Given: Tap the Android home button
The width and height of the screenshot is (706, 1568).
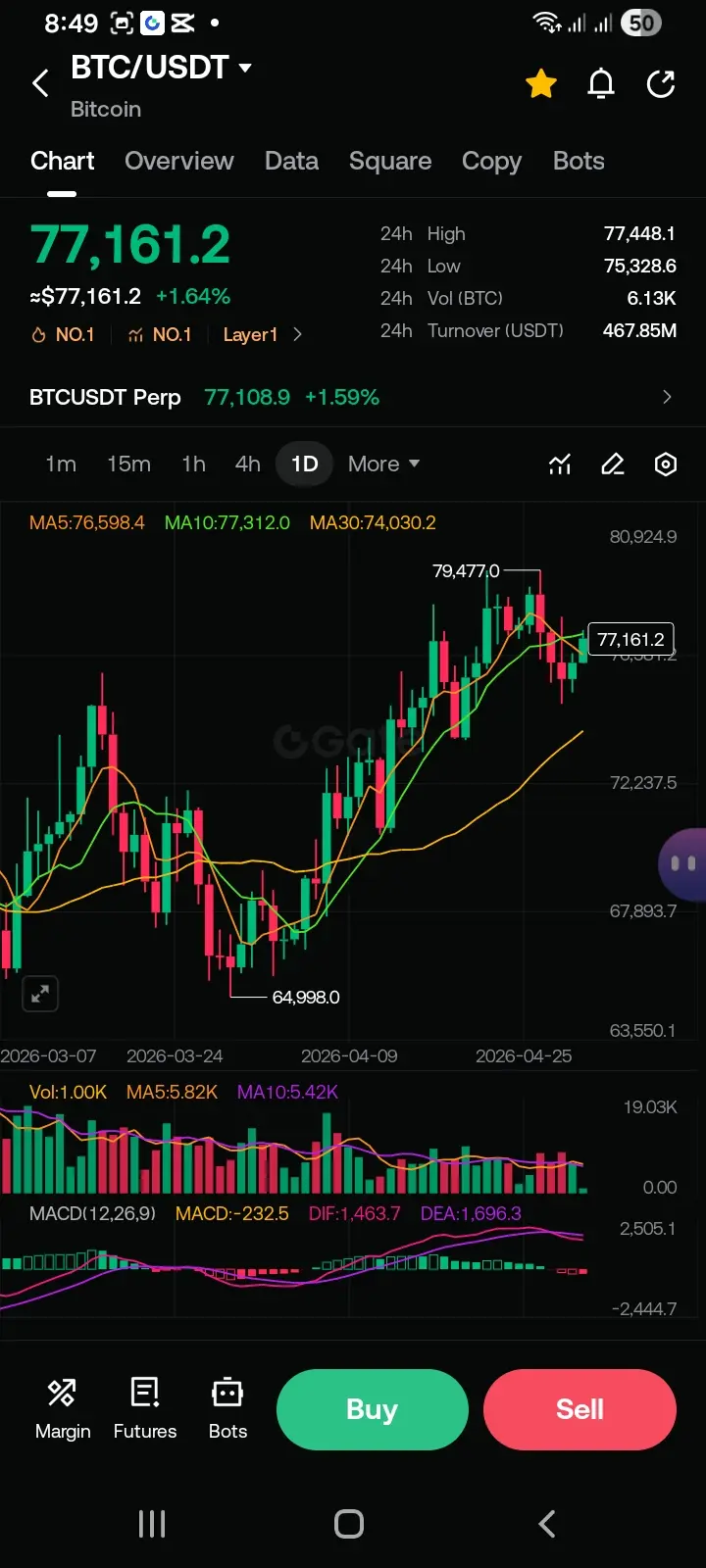Looking at the screenshot, I should tap(349, 1524).
